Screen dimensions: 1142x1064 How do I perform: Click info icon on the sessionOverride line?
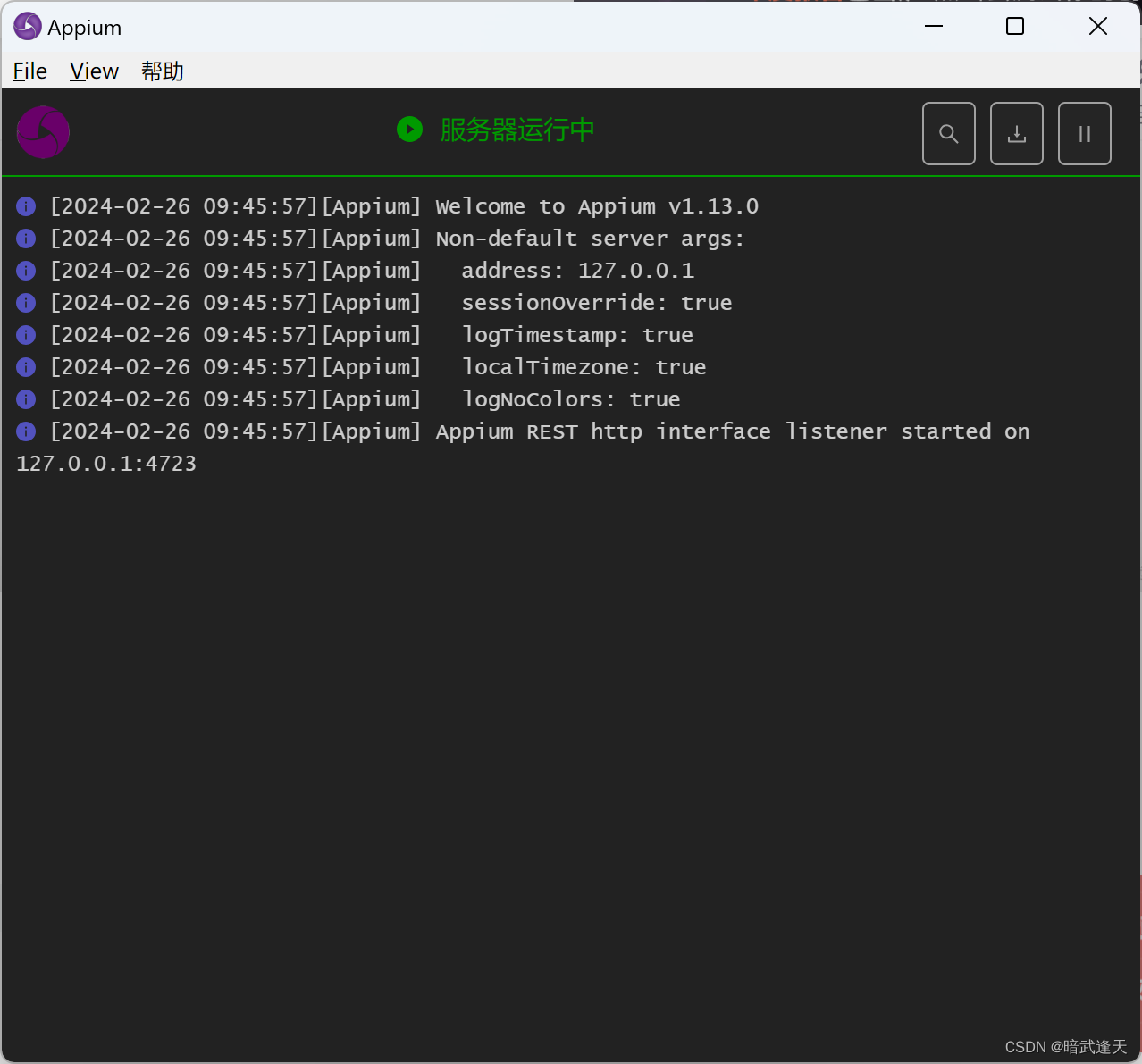pyautogui.click(x=26, y=303)
